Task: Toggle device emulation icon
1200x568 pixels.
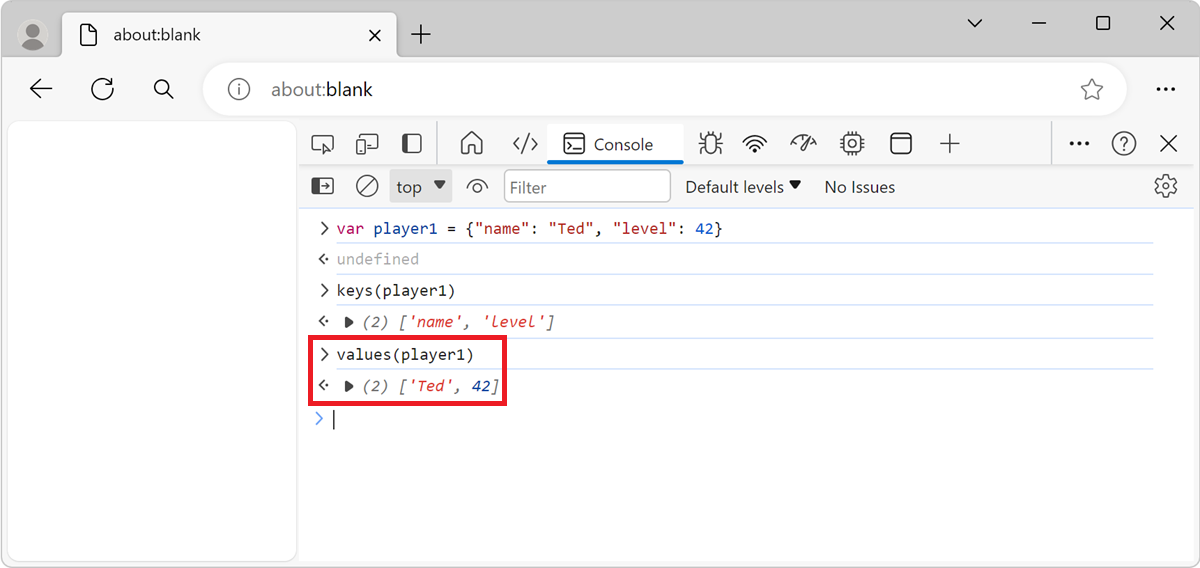Action: pos(367,144)
